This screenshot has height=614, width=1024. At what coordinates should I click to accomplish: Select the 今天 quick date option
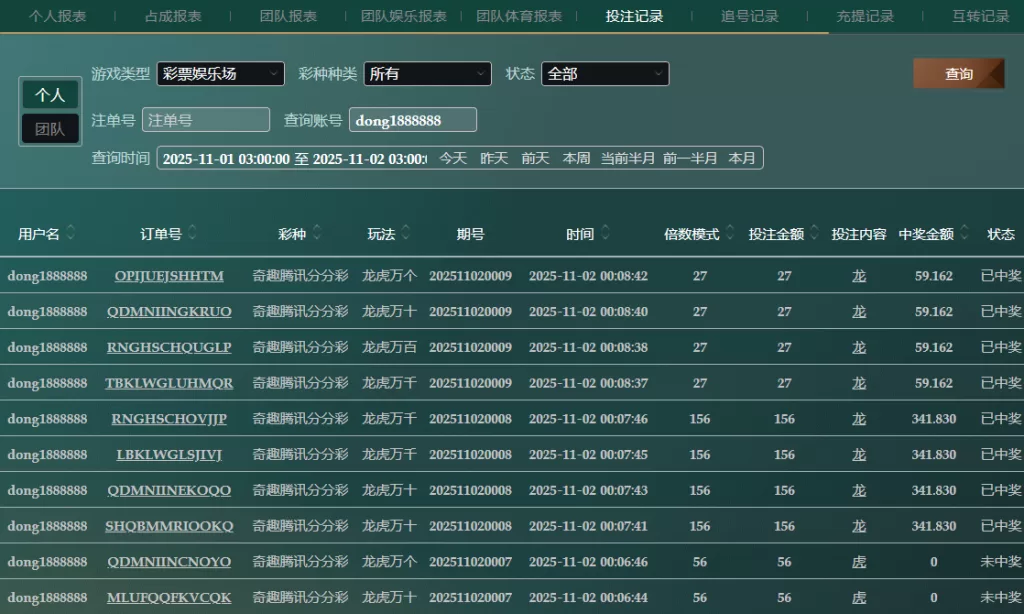(453, 158)
